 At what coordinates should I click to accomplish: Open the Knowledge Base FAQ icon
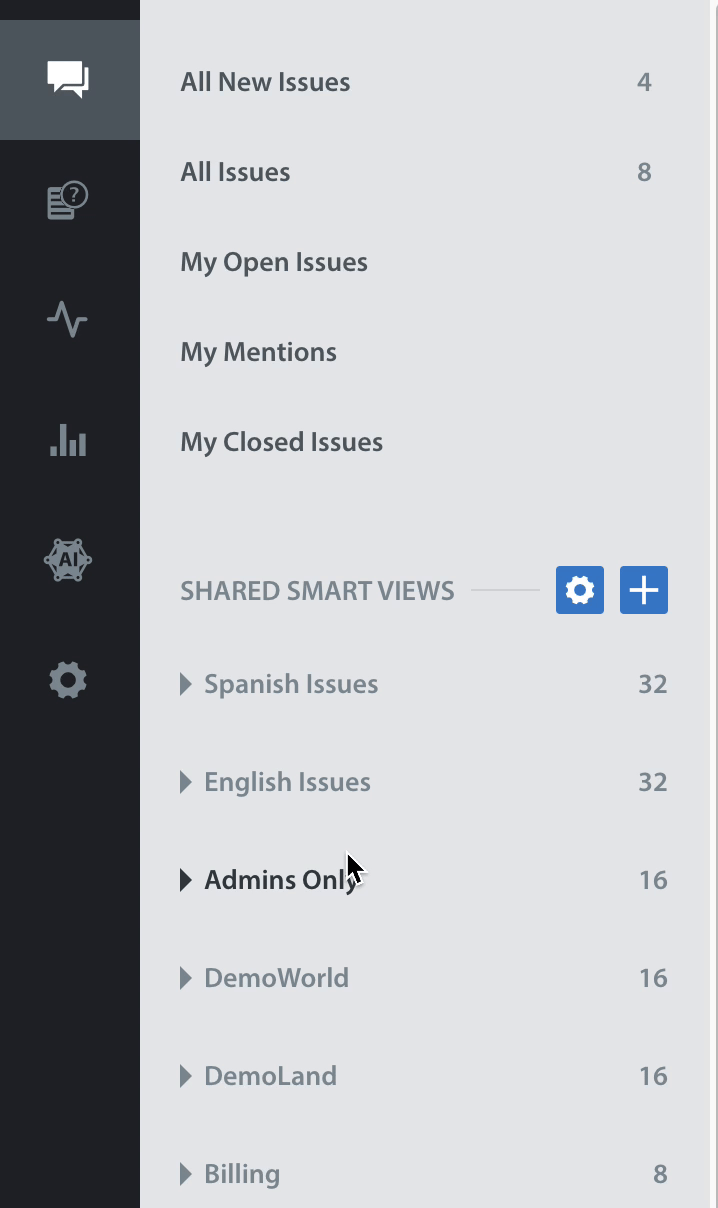point(68,200)
